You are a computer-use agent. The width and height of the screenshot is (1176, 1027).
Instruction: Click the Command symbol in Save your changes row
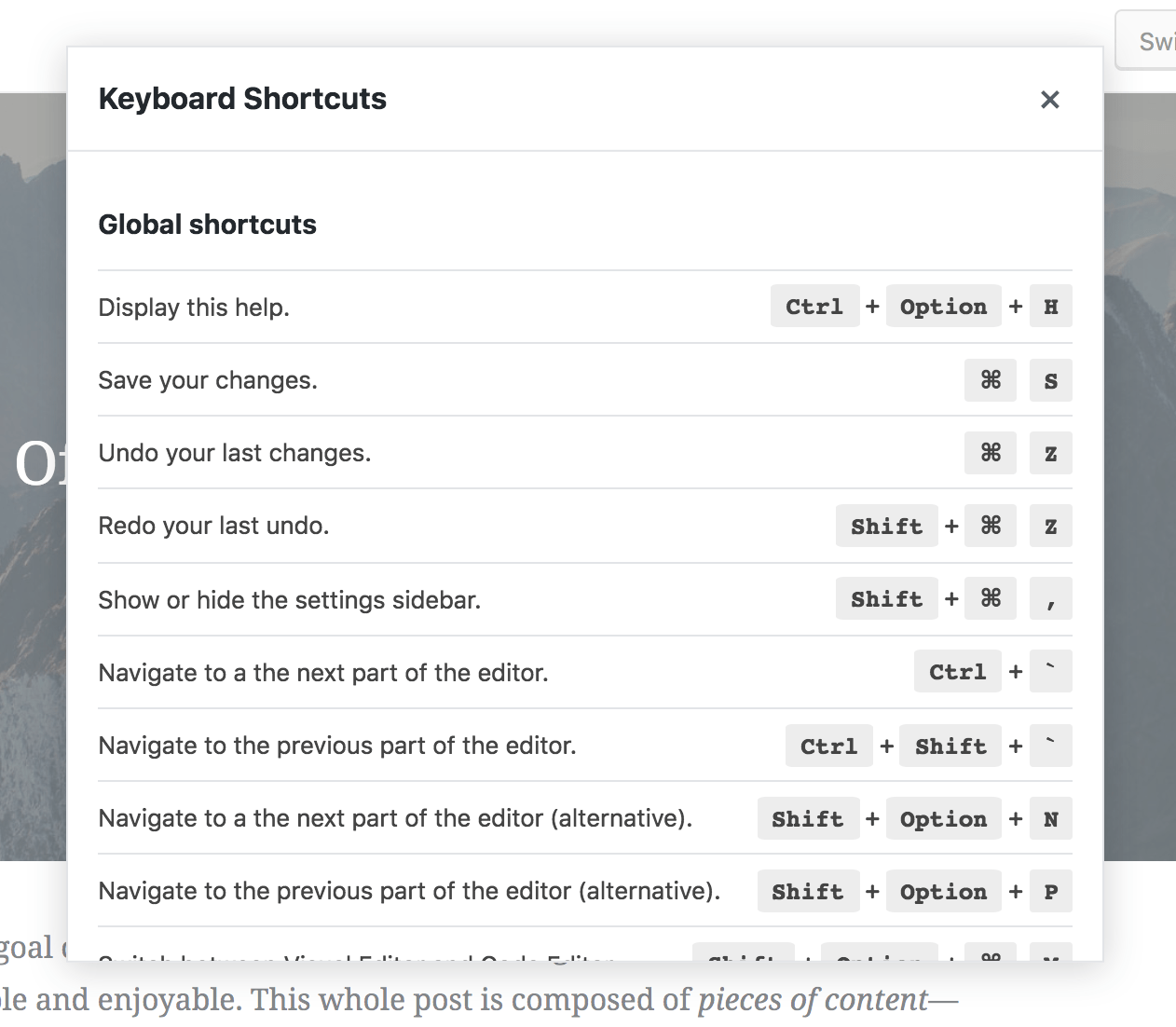click(990, 380)
